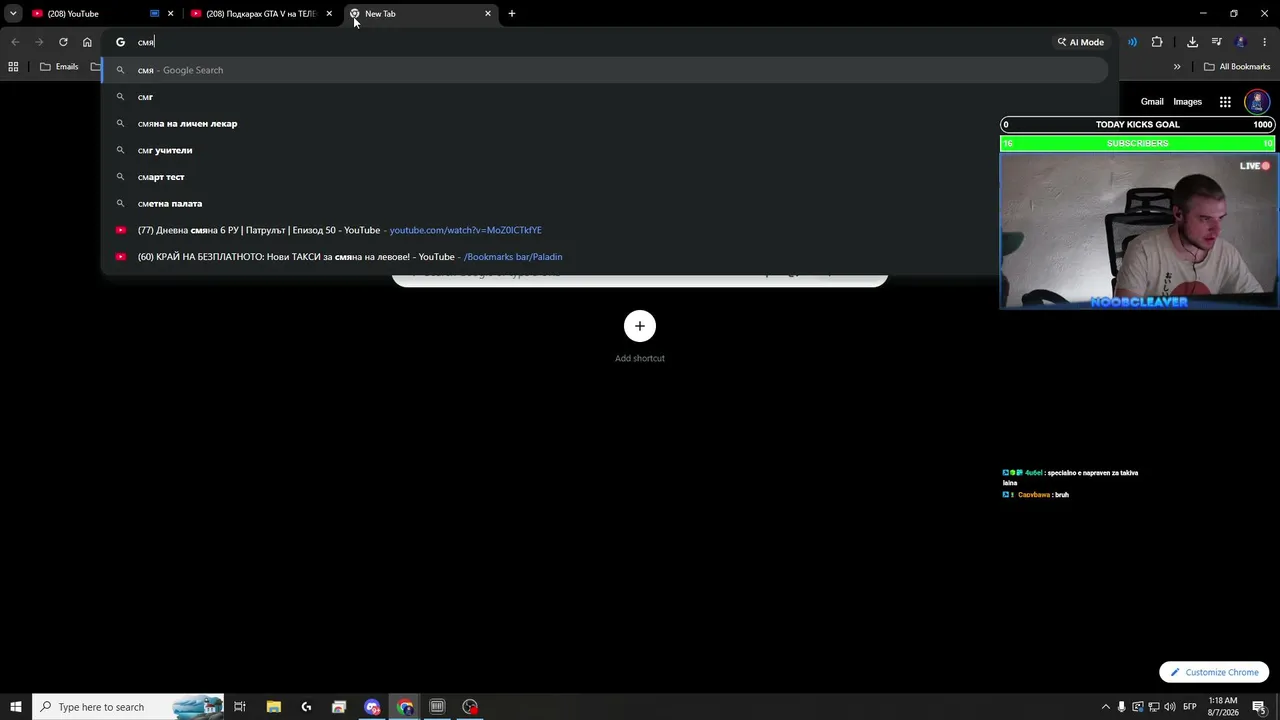
Task: Click the Add shortcut label
Action: click(x=640, y=358)
